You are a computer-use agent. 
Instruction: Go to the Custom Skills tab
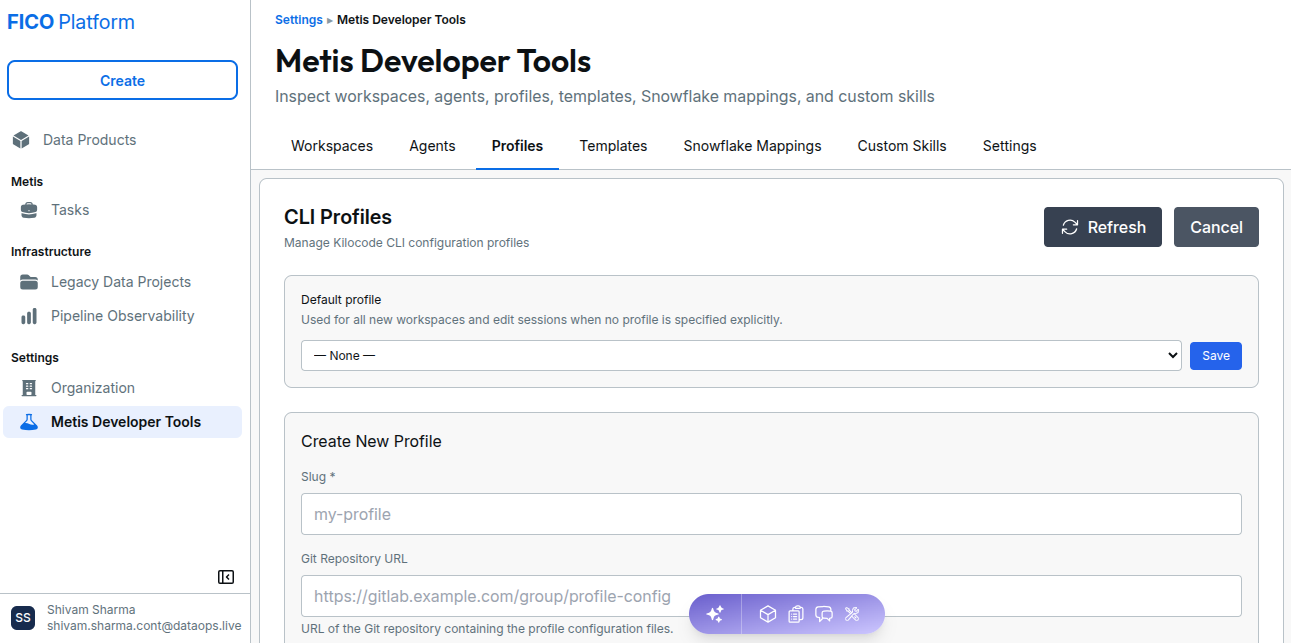click(902, 146)
